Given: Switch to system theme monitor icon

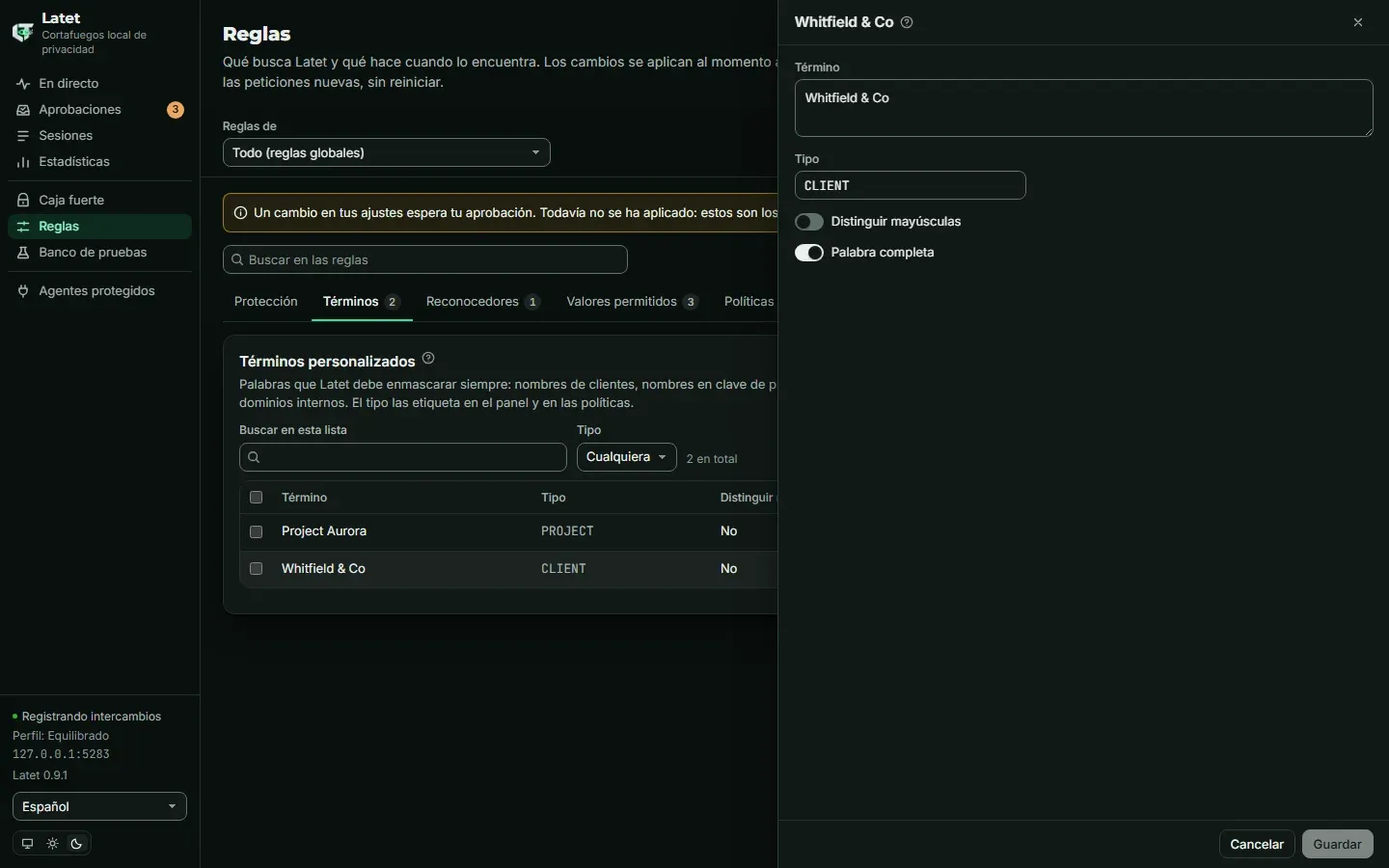Looking at the screenshot, I should [27, 844].
